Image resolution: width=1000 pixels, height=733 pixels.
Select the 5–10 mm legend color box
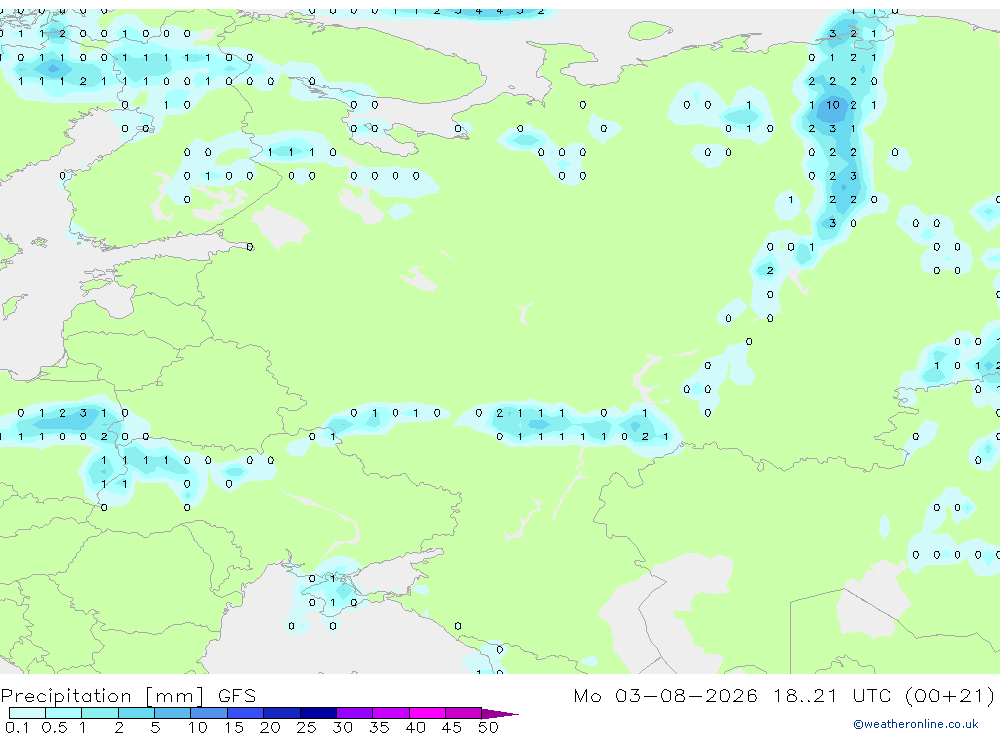[x=172, y=713]
